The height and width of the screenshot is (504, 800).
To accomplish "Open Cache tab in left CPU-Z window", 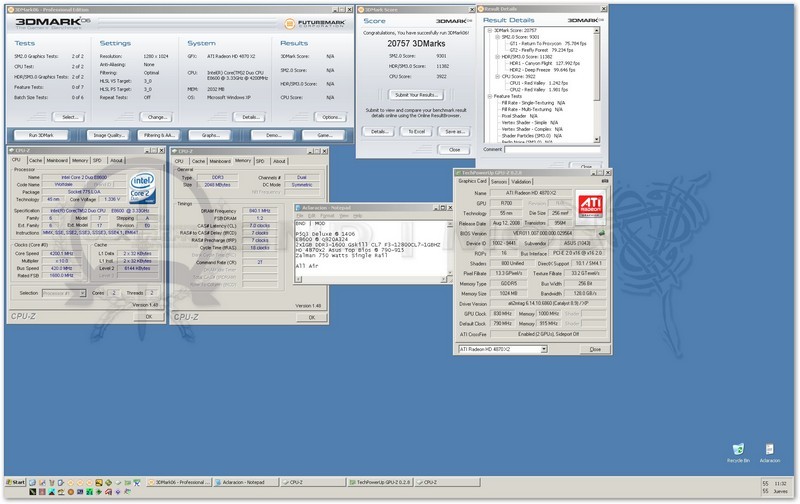I will [35, 161].
